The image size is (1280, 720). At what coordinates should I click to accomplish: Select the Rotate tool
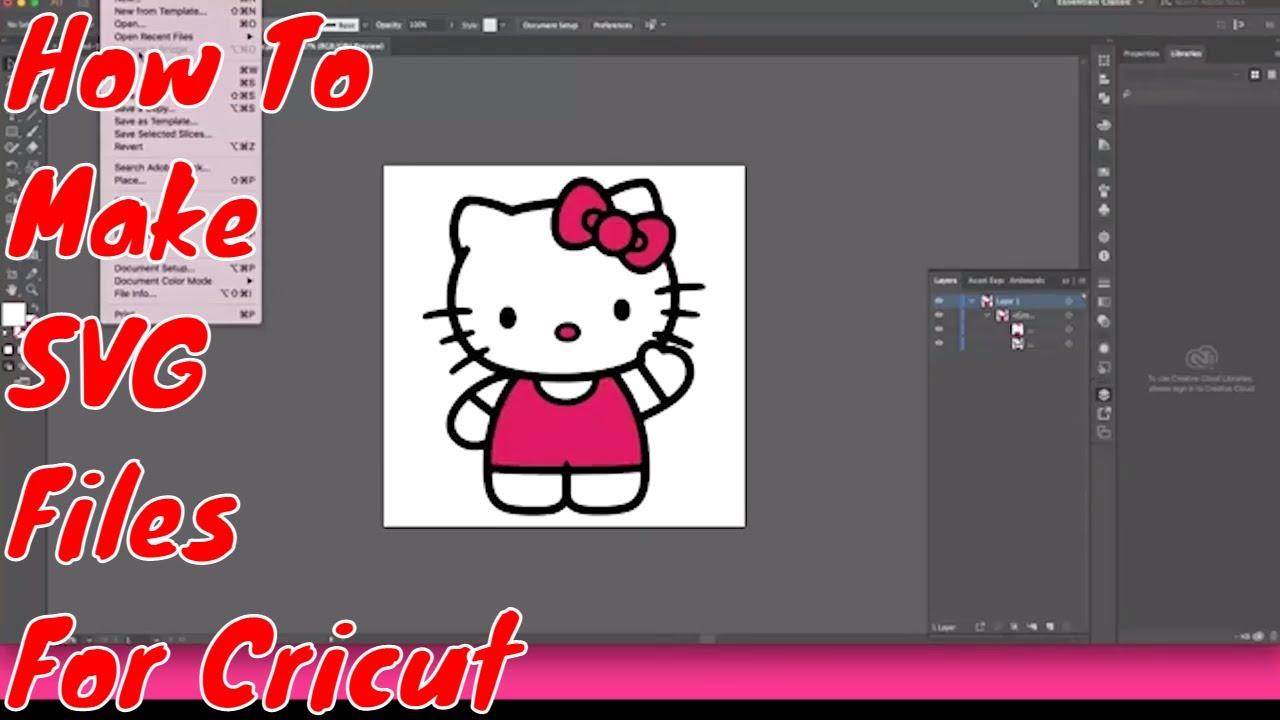pyautogui.click(x=11, y=167)
